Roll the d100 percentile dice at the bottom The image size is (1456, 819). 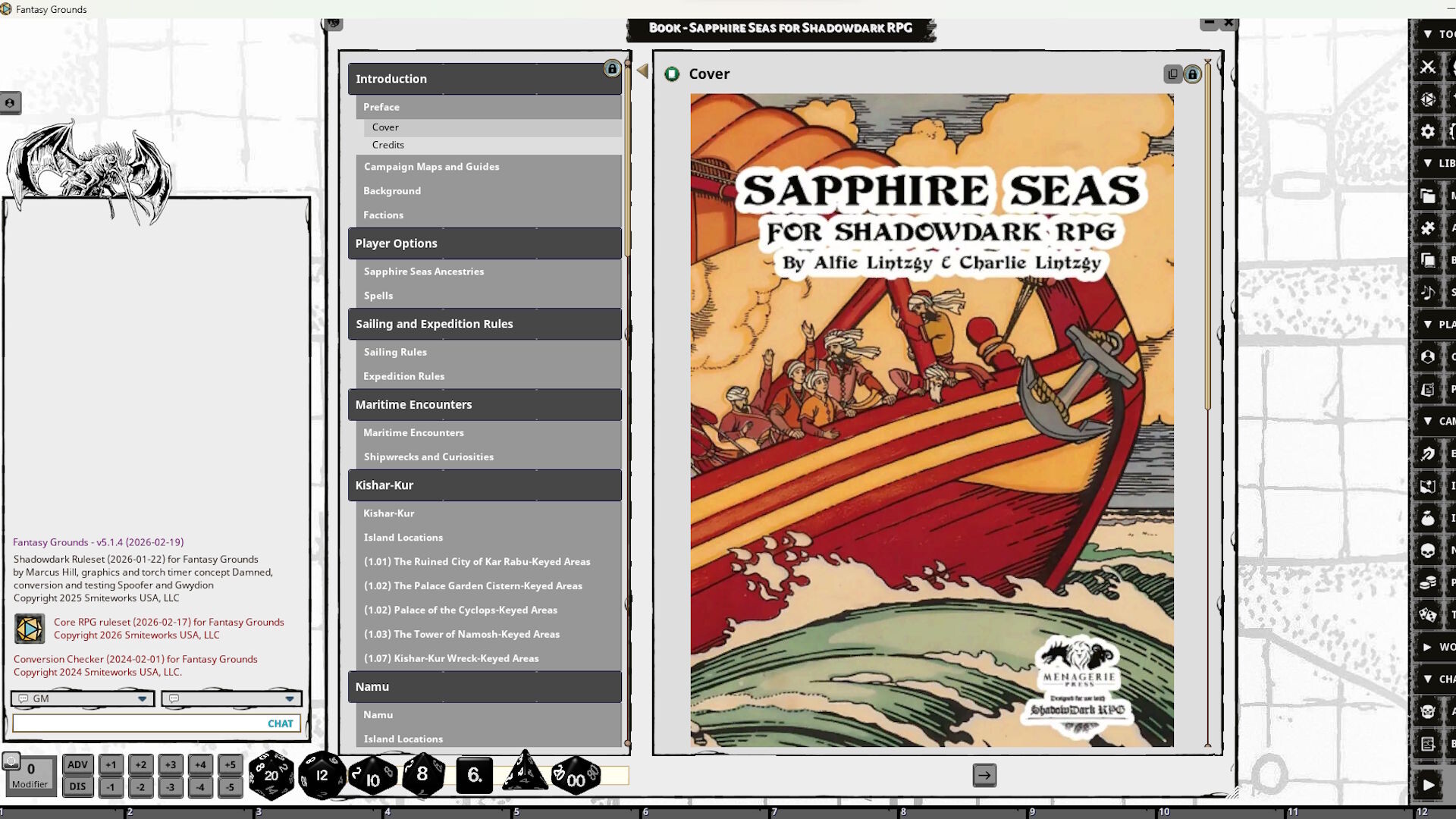575,776
